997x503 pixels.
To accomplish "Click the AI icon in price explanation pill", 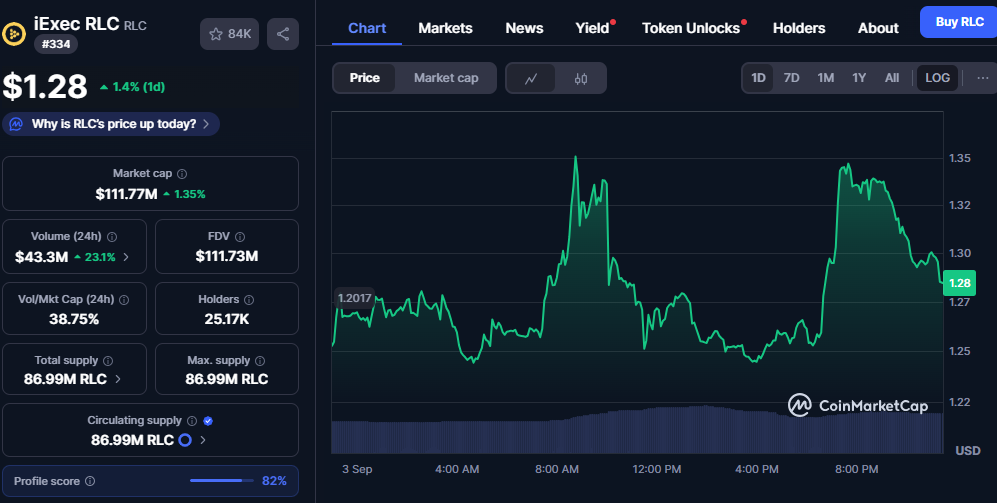I will [16, 124].
